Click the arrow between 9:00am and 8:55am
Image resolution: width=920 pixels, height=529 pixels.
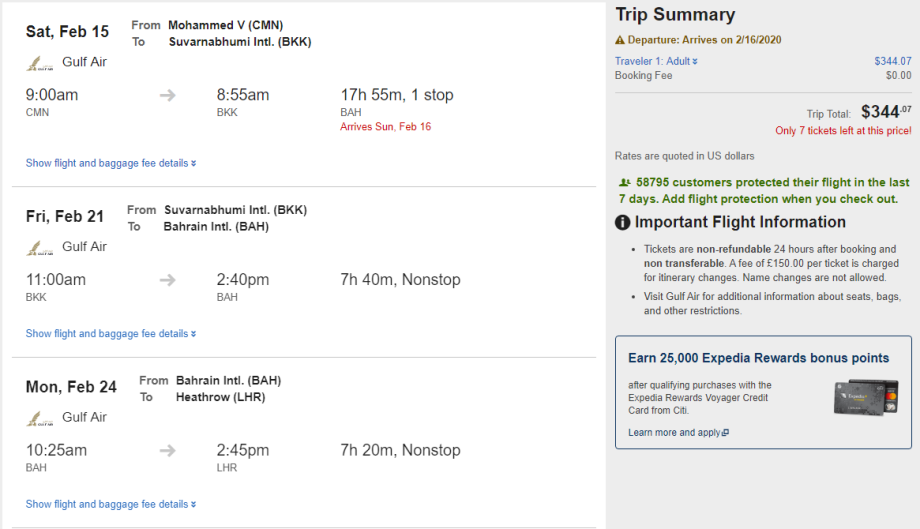[168, 95]
